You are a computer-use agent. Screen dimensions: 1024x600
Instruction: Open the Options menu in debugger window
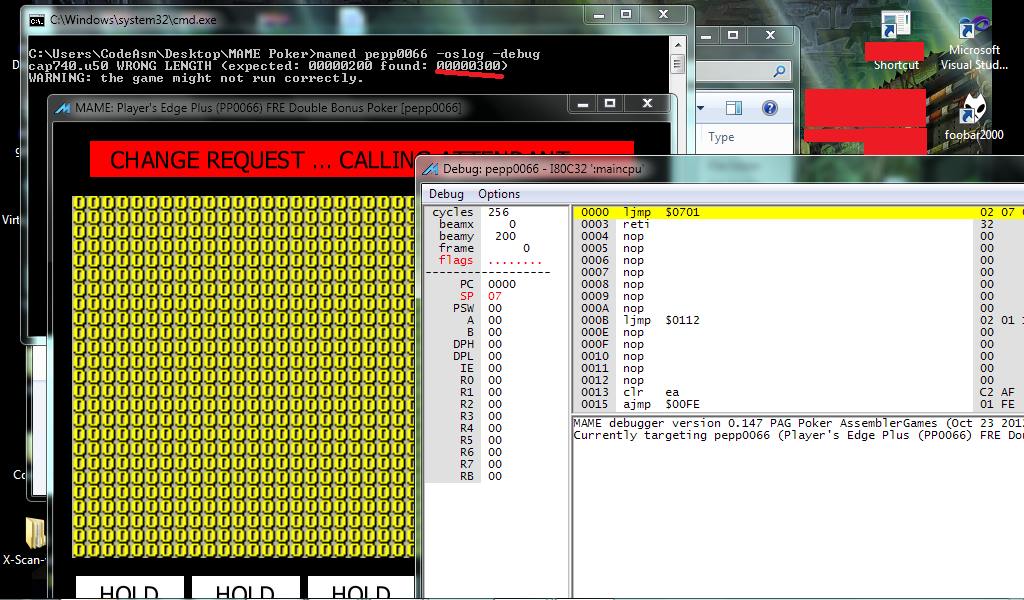click(x=499, y=194)
